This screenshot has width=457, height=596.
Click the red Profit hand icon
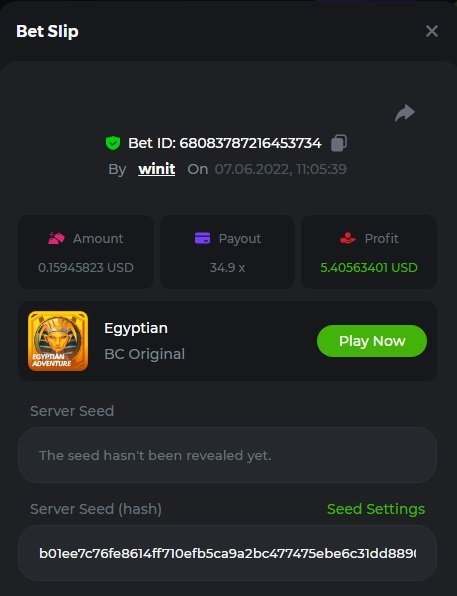click(x=348, y=238)
